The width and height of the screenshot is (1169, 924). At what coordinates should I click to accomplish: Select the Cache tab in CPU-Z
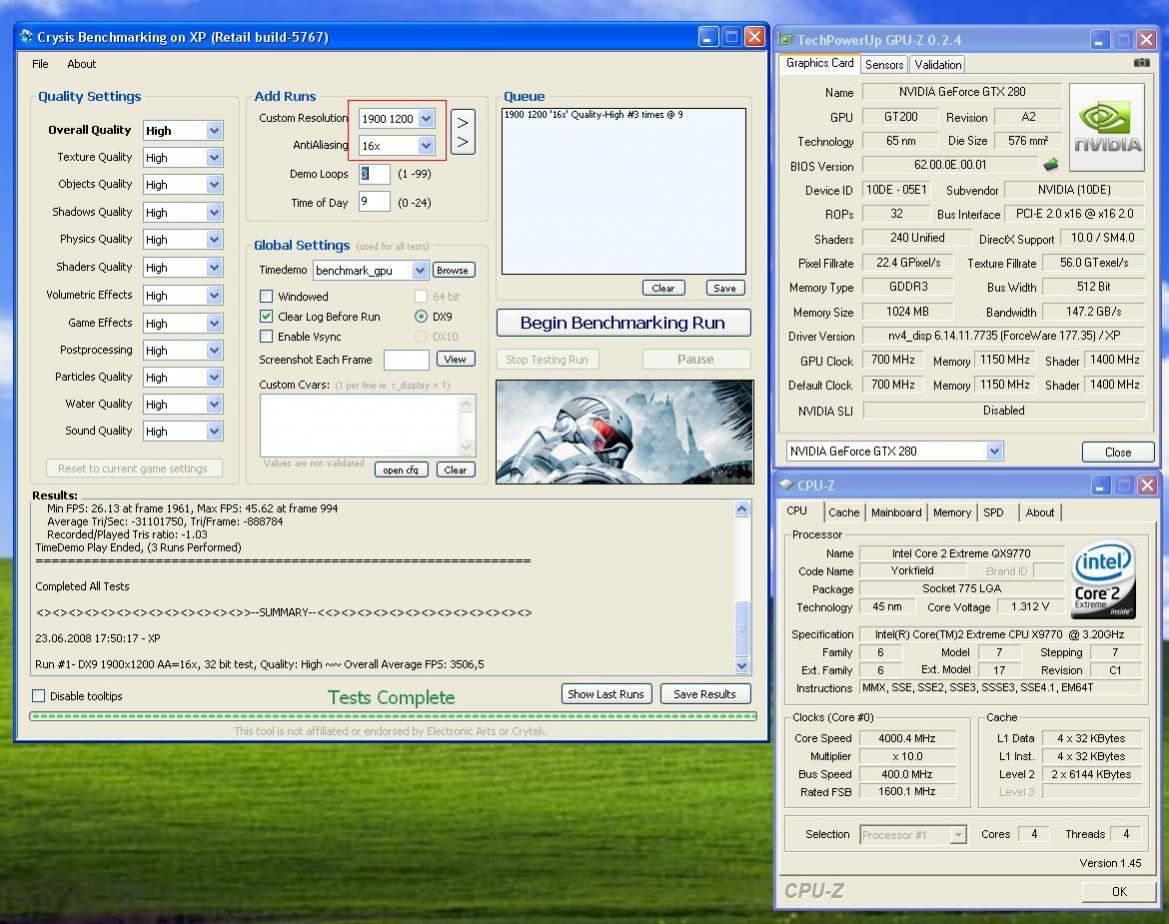tap(844, 512)
